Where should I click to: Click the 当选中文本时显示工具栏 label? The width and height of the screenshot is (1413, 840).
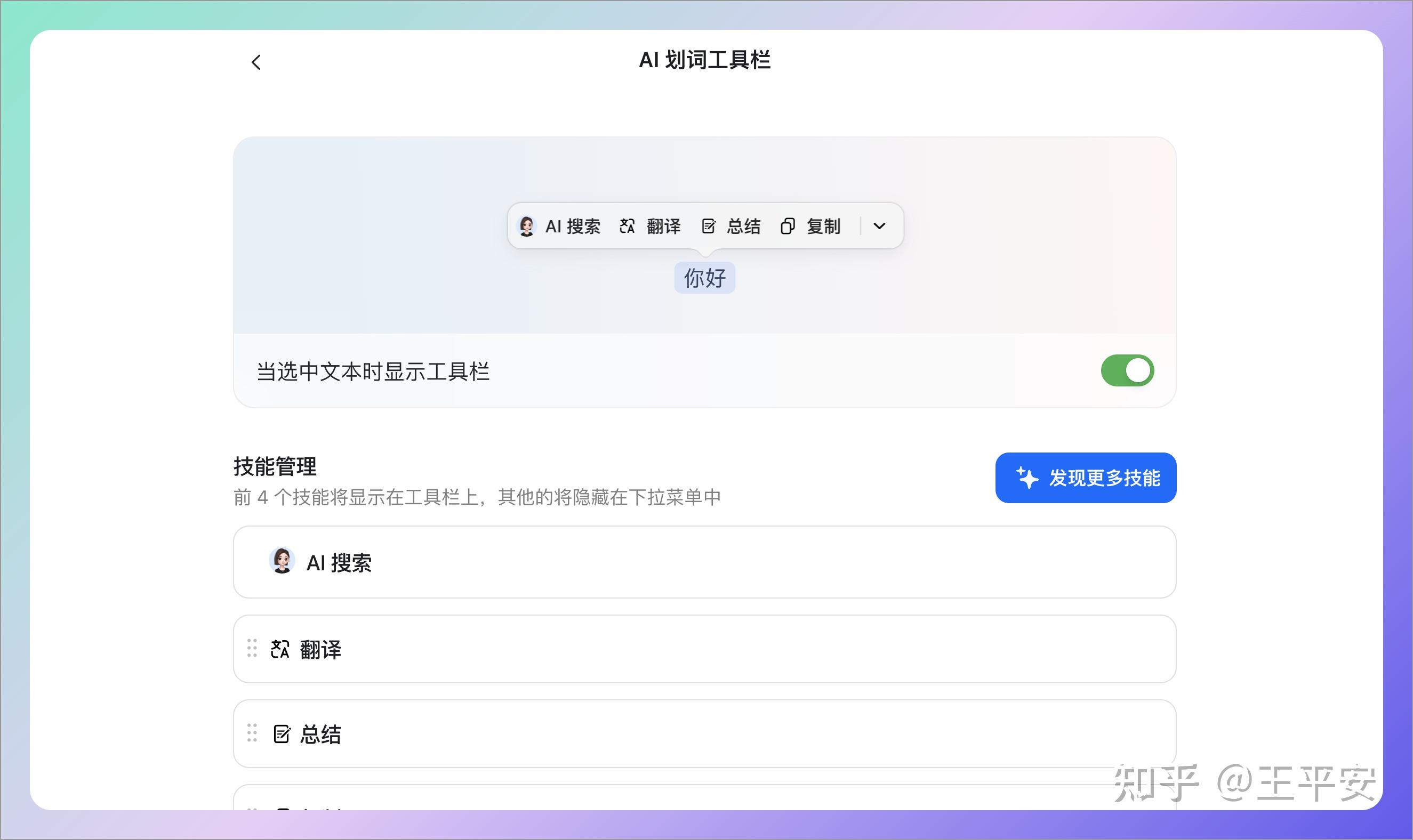coord(373,372)
